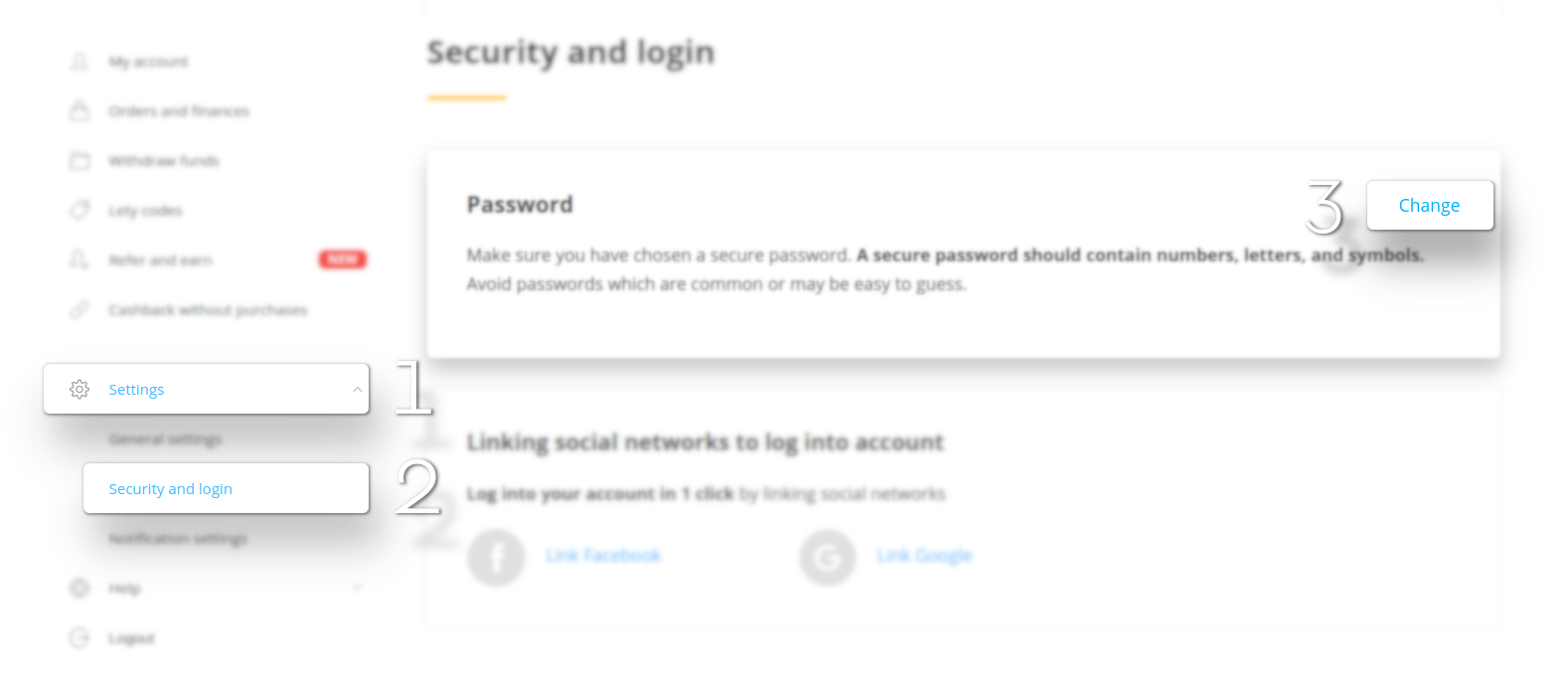Click the Withdraw funds wallet icon

coord(79,160)
